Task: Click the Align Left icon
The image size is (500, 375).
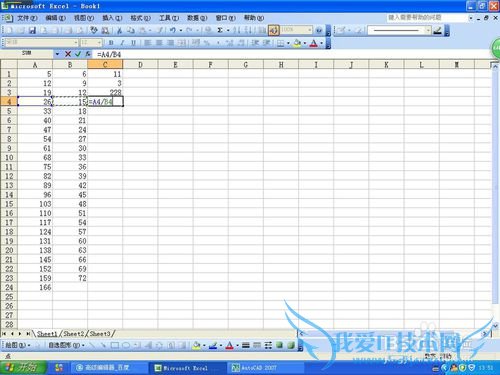Action: click(148, 43)
